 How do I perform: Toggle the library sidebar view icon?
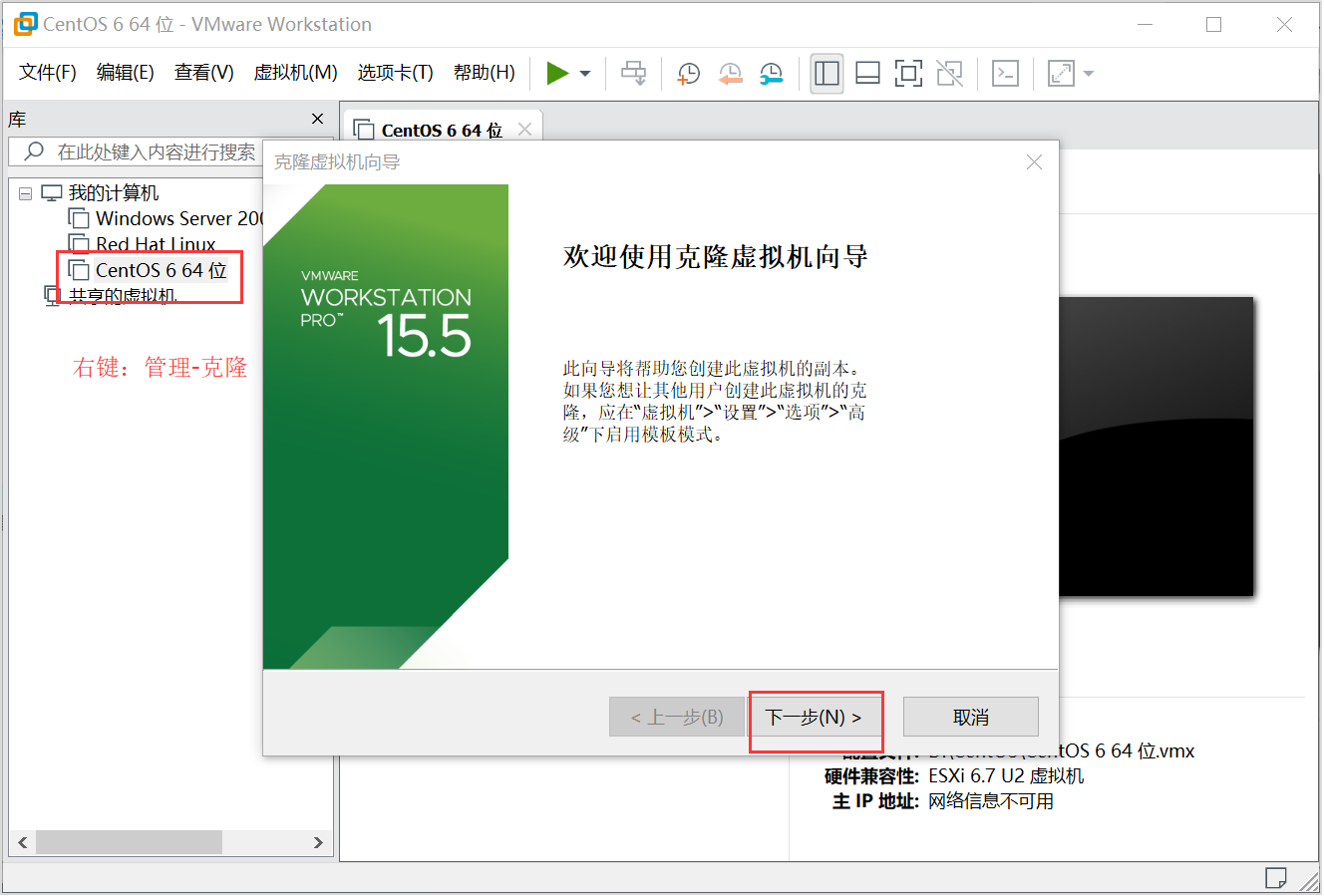click(827, 73)
